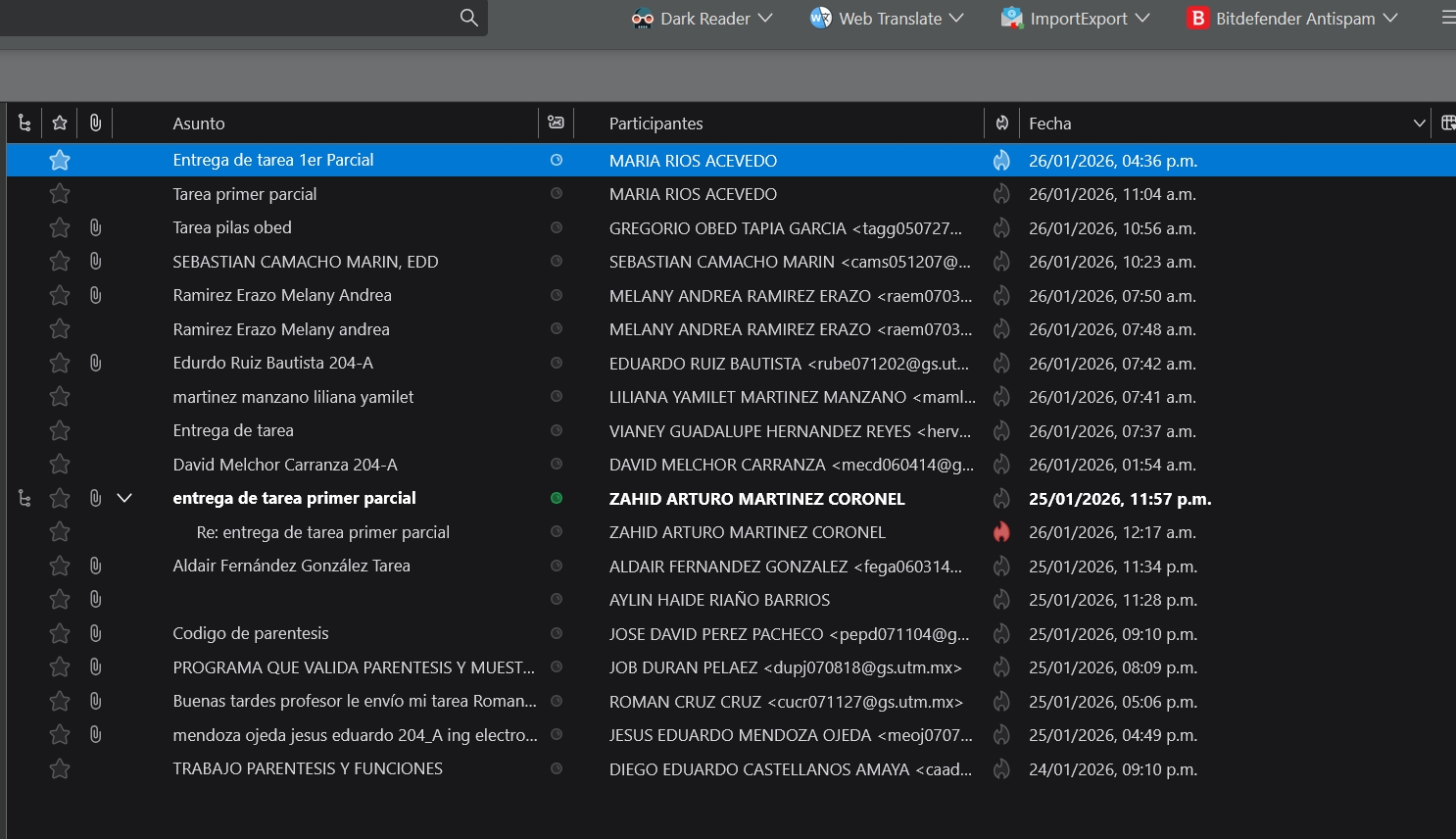Mark the Zahid Arturo unread message as read
1456x839 pixels.
click(556, 499)
